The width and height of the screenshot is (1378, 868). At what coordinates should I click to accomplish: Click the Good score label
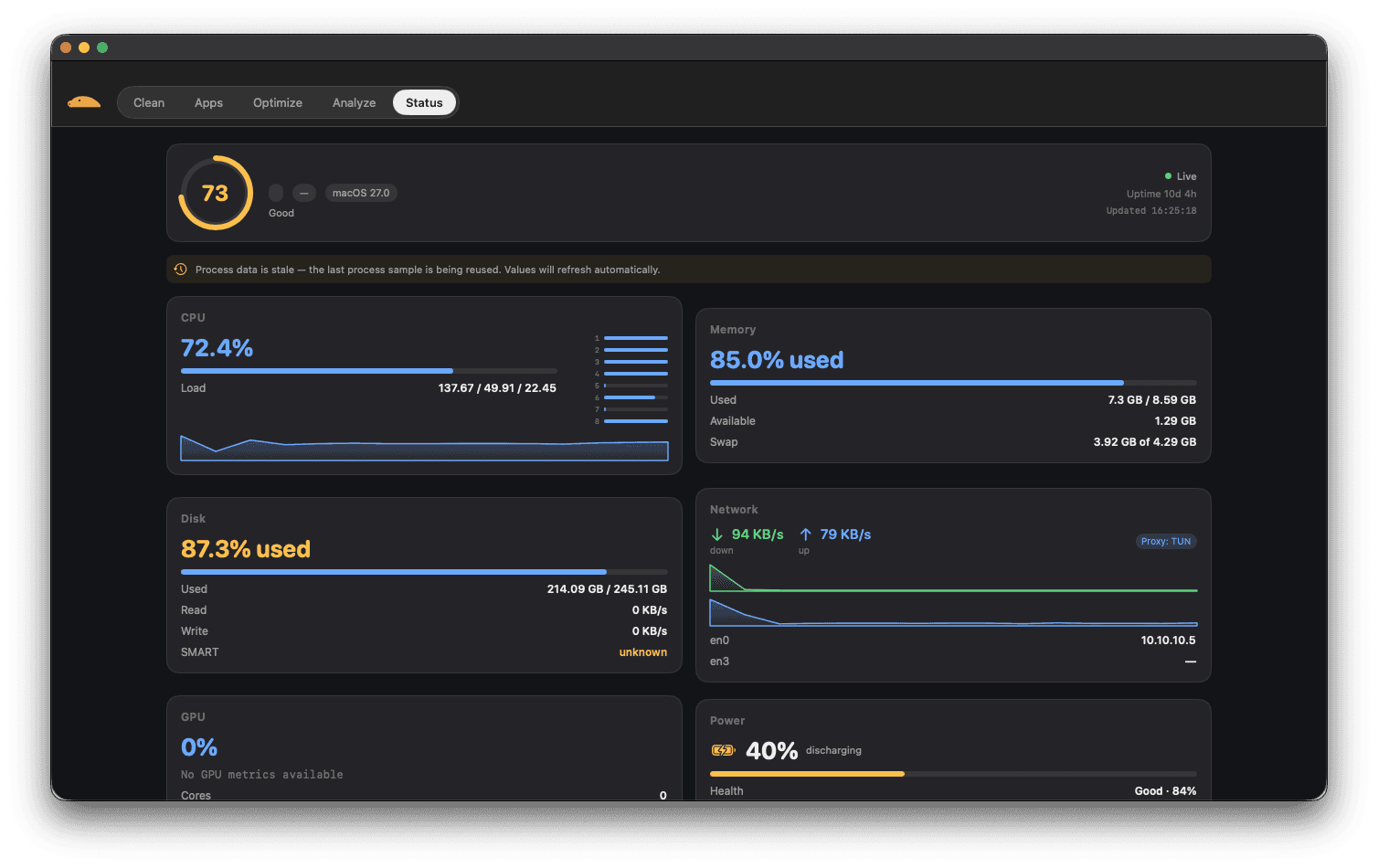coord(281,213)
